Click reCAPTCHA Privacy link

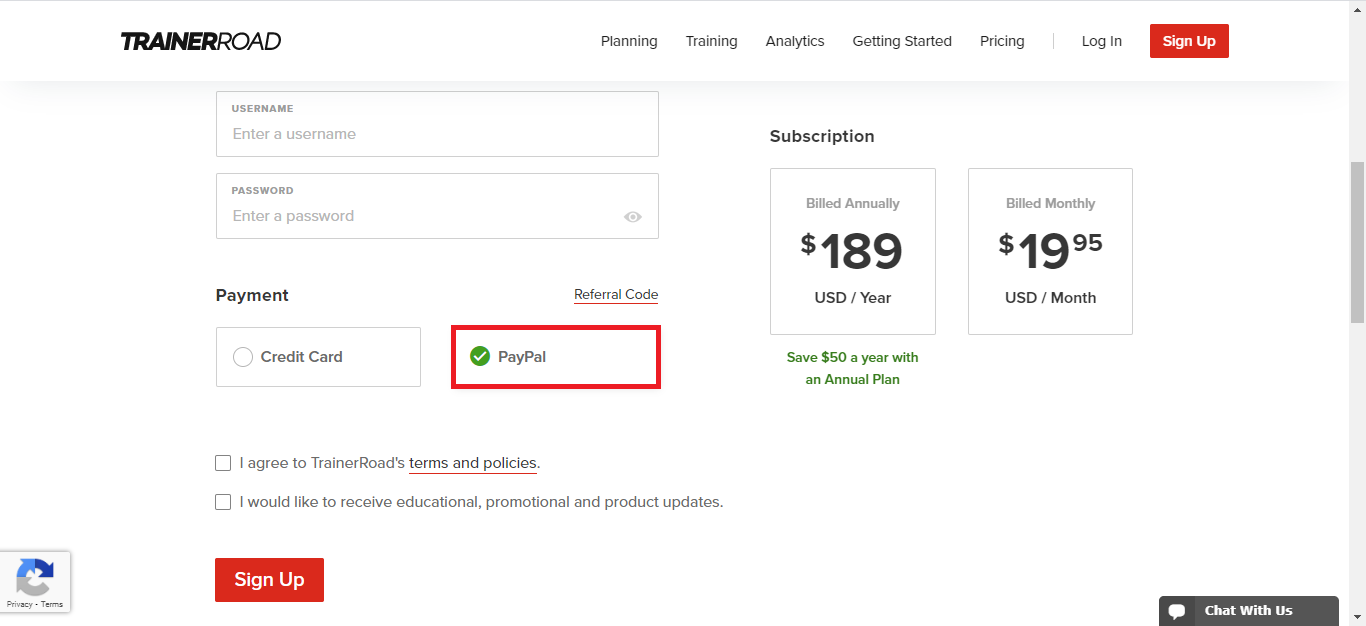coord(19,605)
